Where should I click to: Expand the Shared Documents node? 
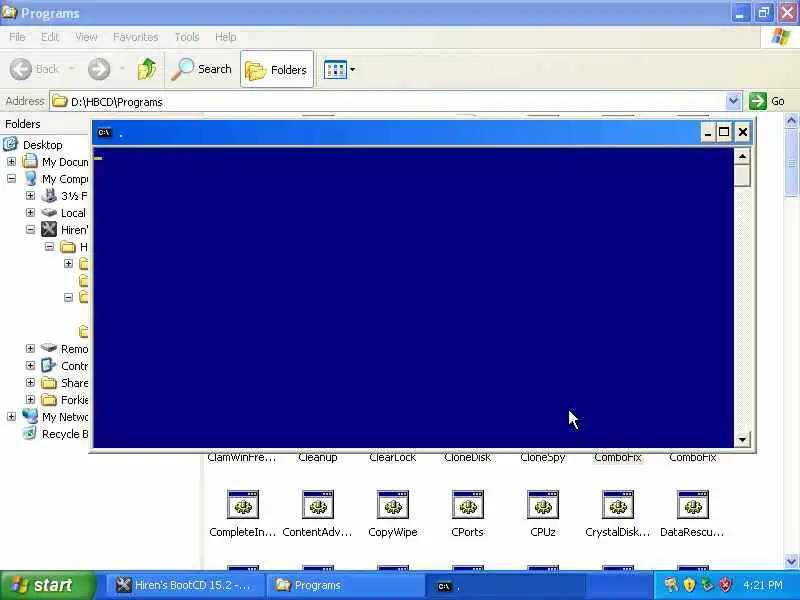pos(30,383)
